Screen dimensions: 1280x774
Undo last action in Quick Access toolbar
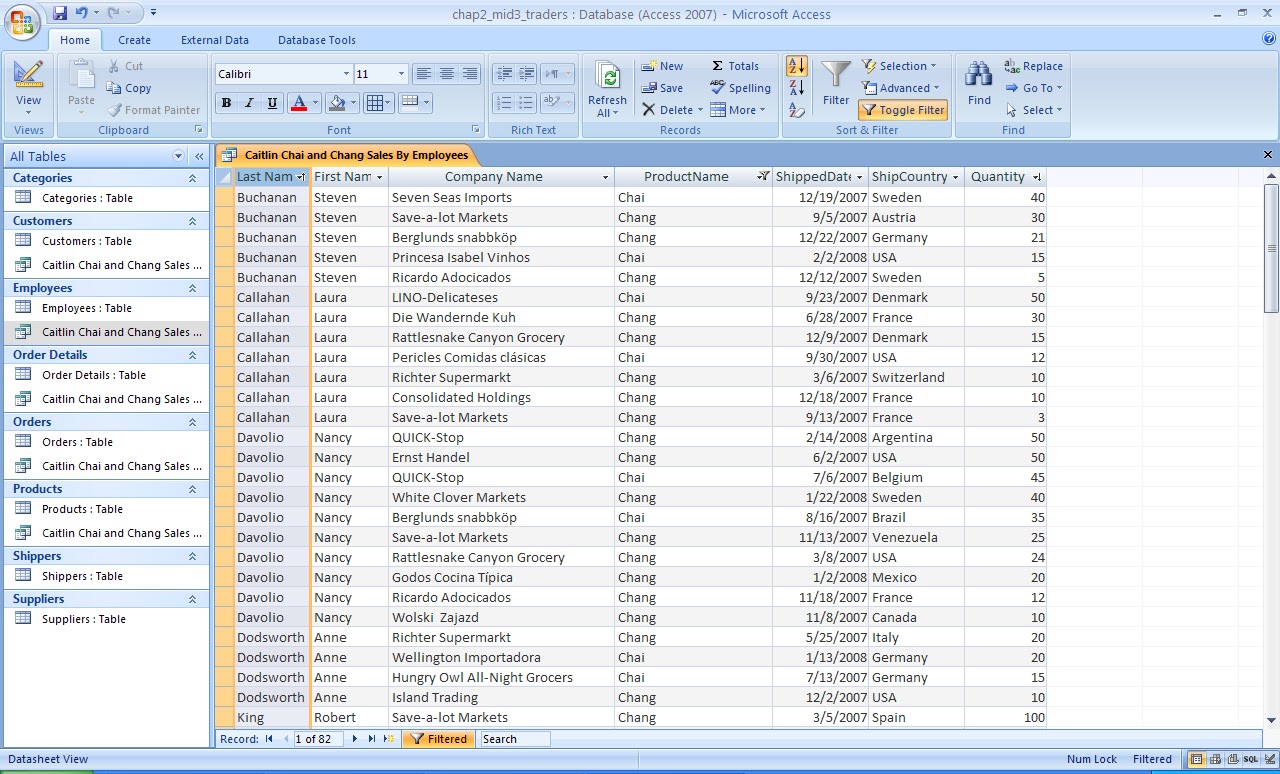(81, 13)
